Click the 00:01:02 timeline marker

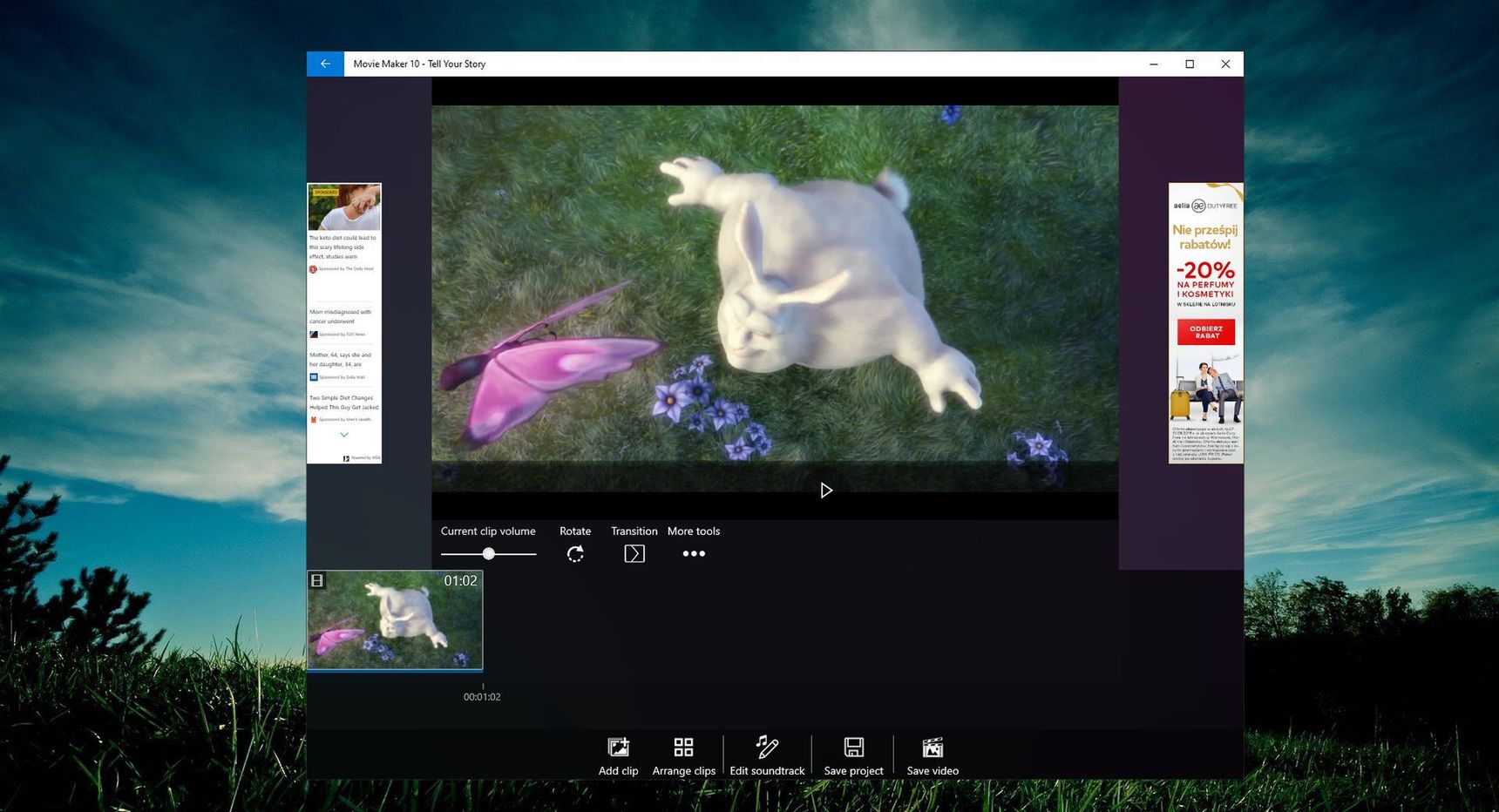482,697
